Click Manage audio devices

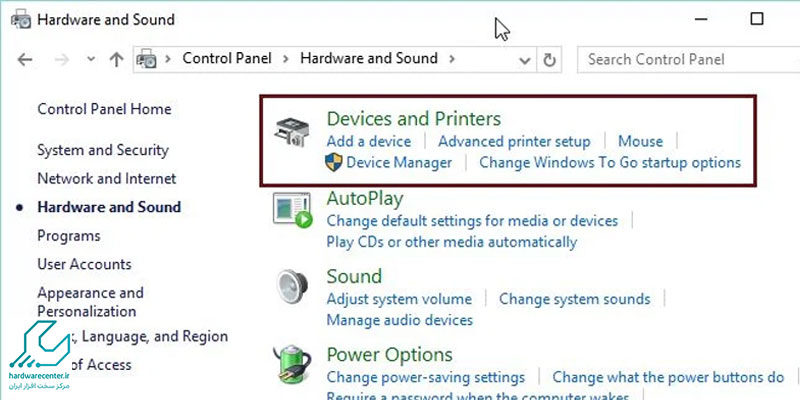point(399,320)
